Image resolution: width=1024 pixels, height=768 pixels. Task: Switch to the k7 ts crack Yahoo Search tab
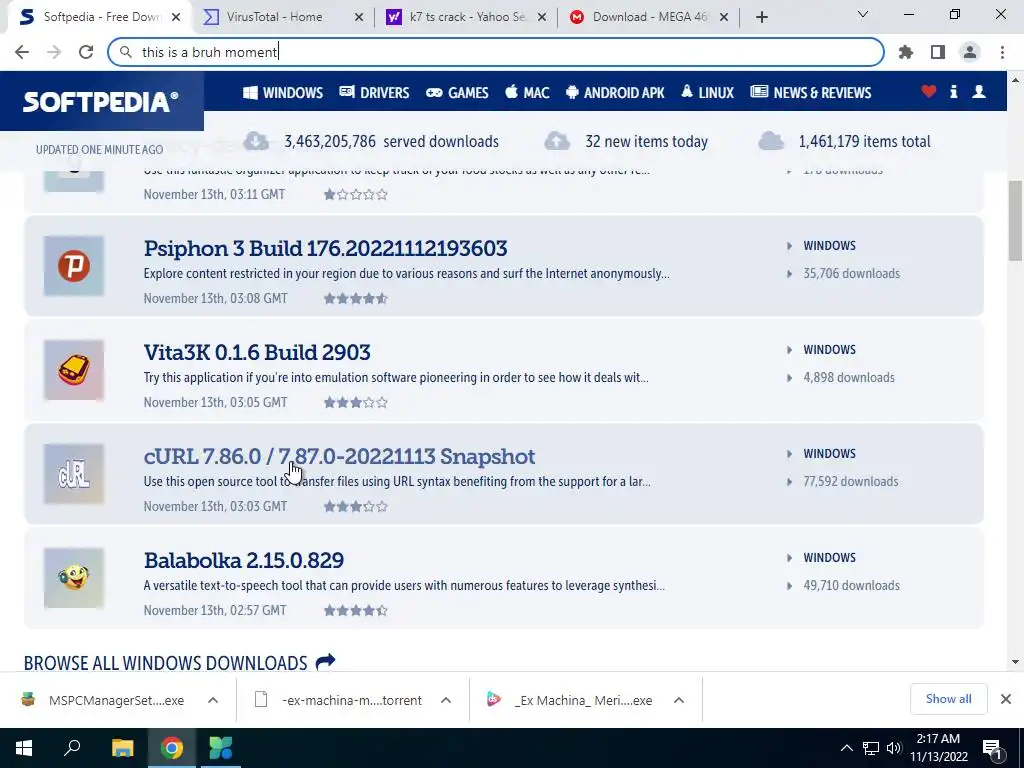[468, 17]
